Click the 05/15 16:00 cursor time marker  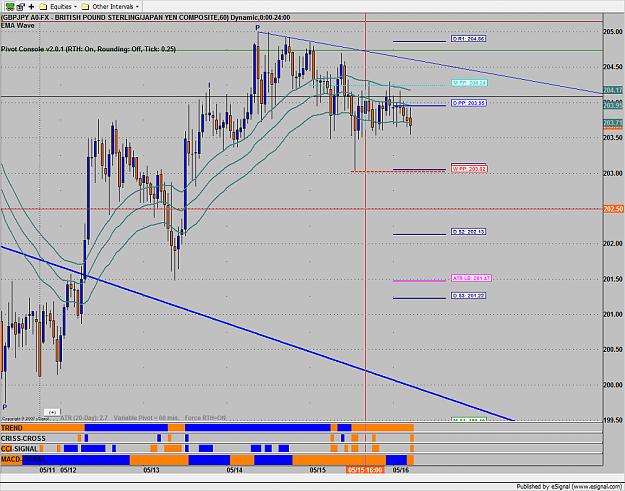point(365,470)
